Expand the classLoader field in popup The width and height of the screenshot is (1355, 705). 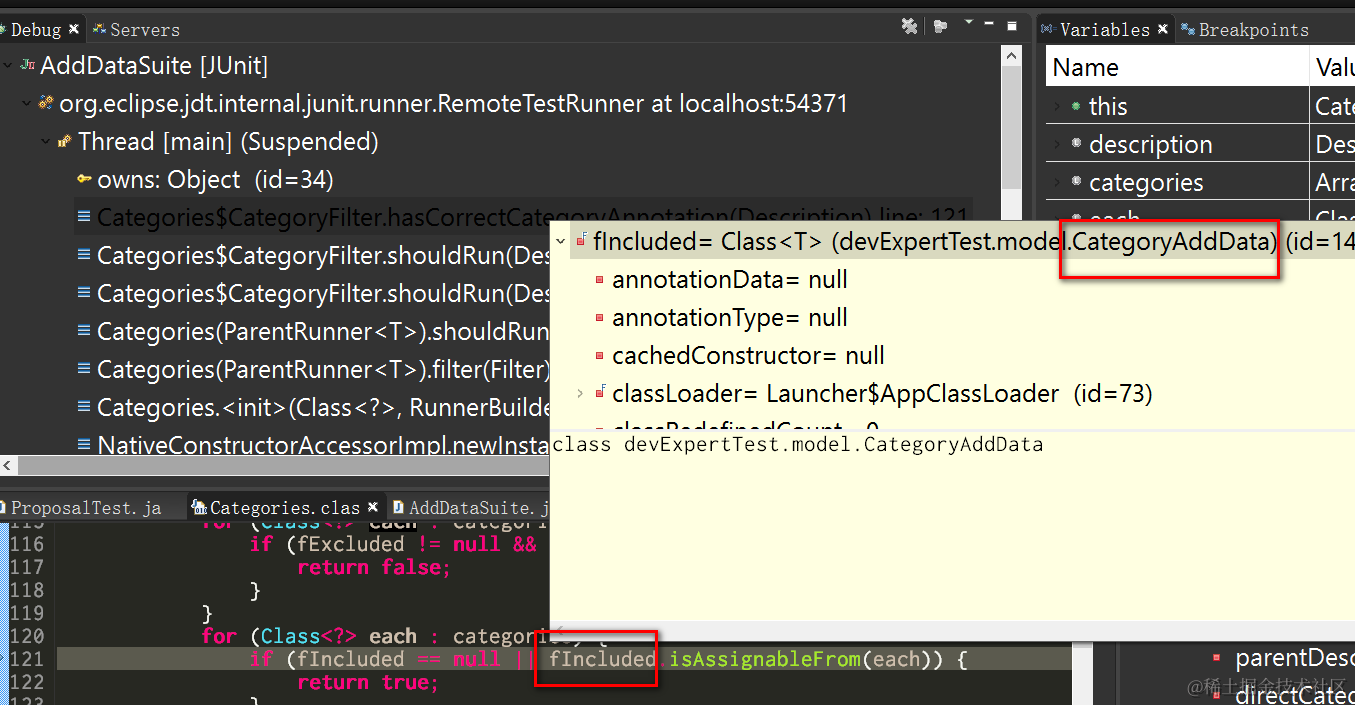coord(580,394)
